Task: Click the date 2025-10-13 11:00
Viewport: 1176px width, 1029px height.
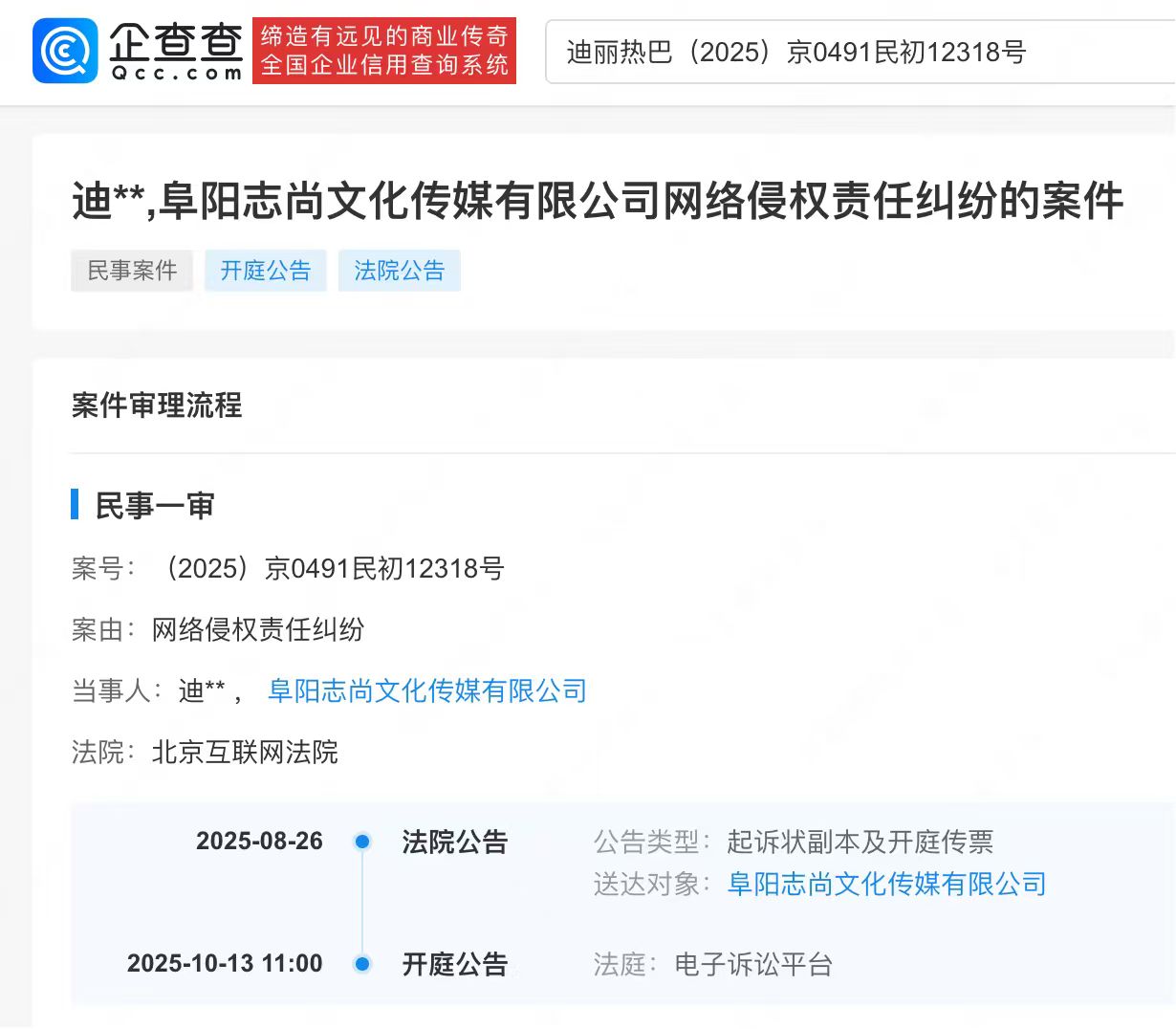Action: pyautogui.click(x=225, y=963)
